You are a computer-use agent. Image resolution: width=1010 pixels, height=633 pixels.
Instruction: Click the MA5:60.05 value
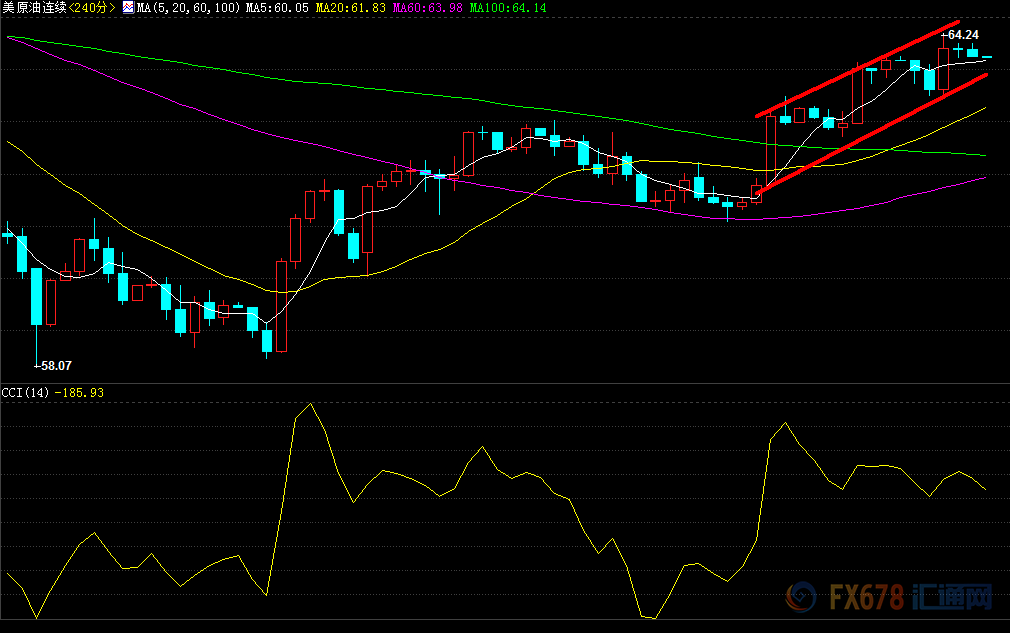click(277, 8)
